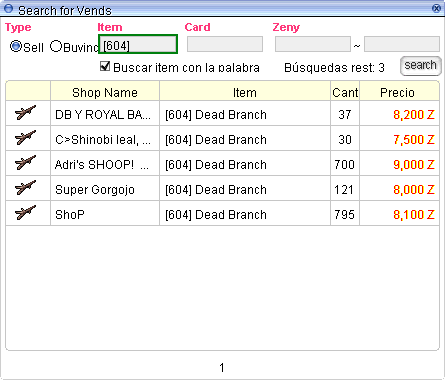The width and height of the screenshot is (445, 380).
Task: Click price 8,100 Z
Action: [x=414, y=215]
